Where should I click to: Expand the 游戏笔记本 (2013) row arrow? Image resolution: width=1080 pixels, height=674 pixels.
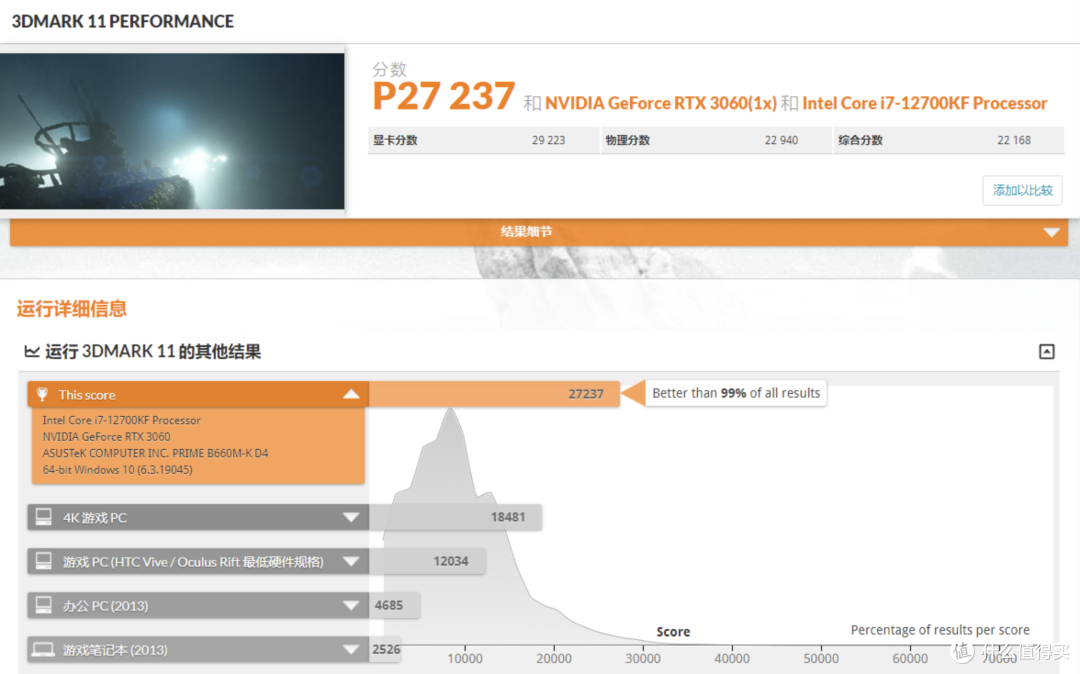351,649
